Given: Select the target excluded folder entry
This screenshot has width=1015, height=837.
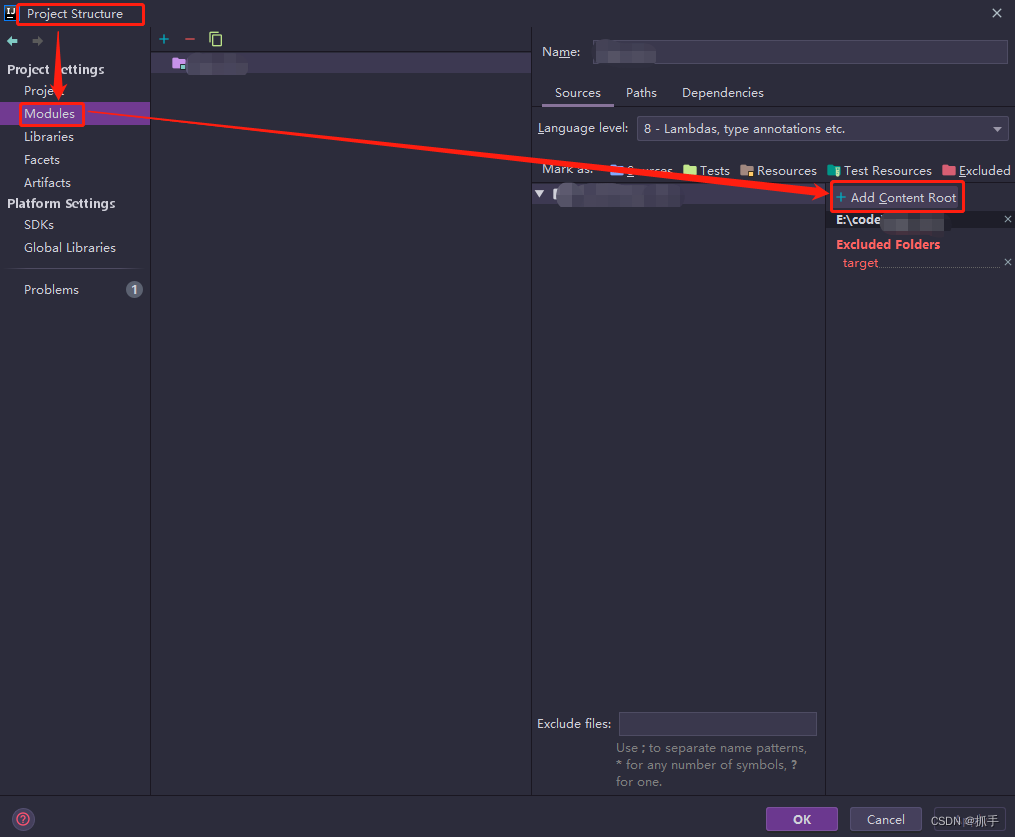Looking at the screenshot, I should tap(860, 263).
